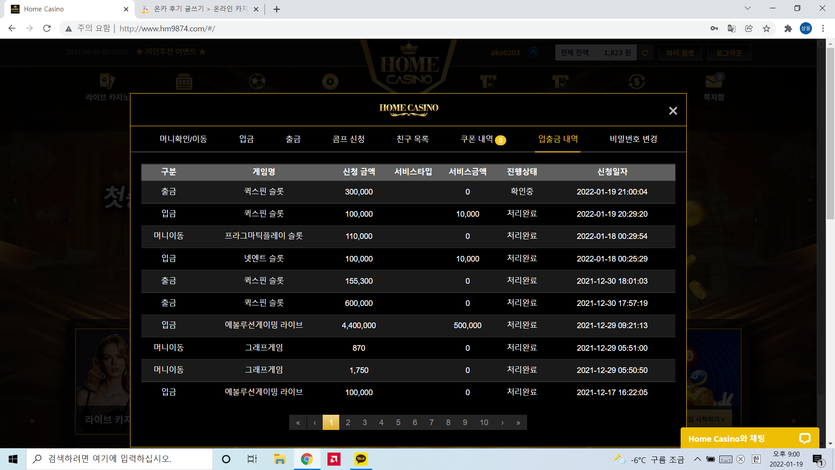Open a new browser tab
Screen dimensions: 835x470
coord(276,9)
